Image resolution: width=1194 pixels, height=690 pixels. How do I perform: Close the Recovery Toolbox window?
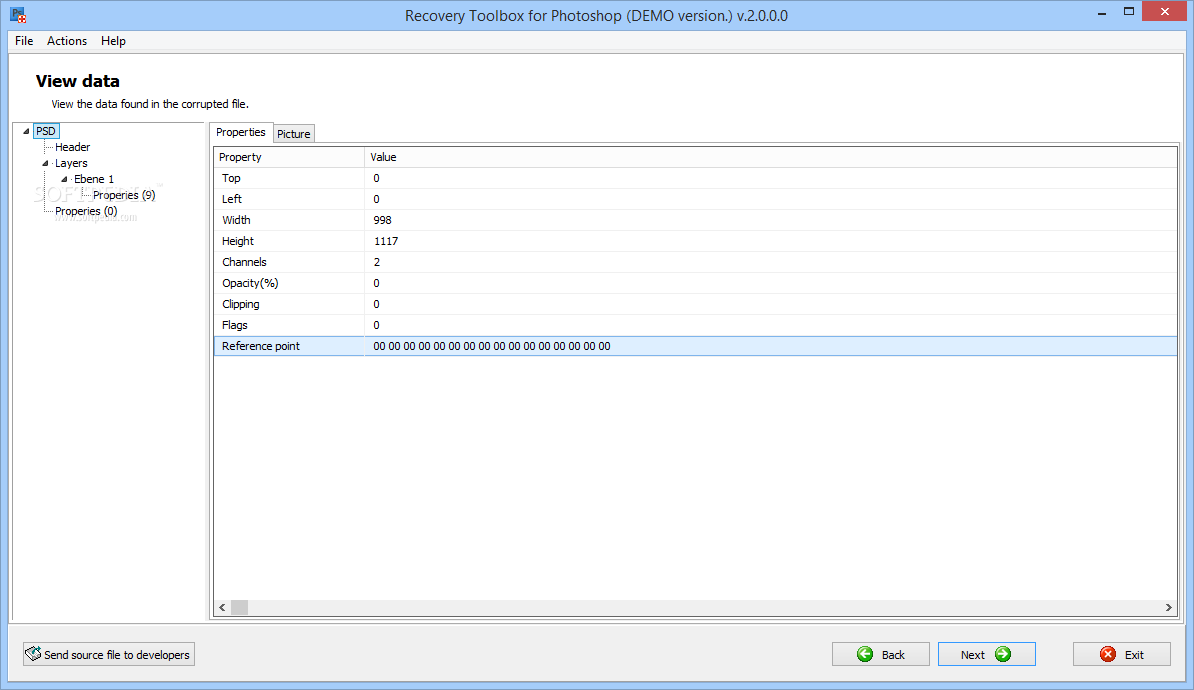click(x=1164, y=11)
